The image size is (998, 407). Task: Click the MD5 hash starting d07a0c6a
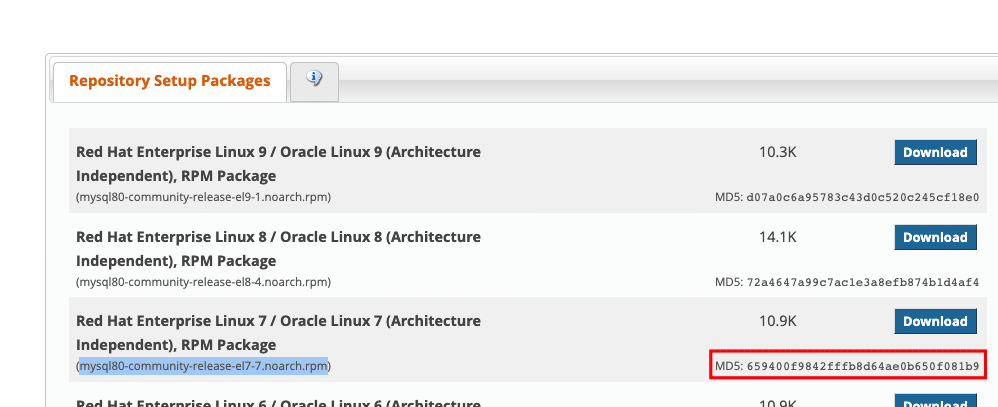tap(863, 197)
